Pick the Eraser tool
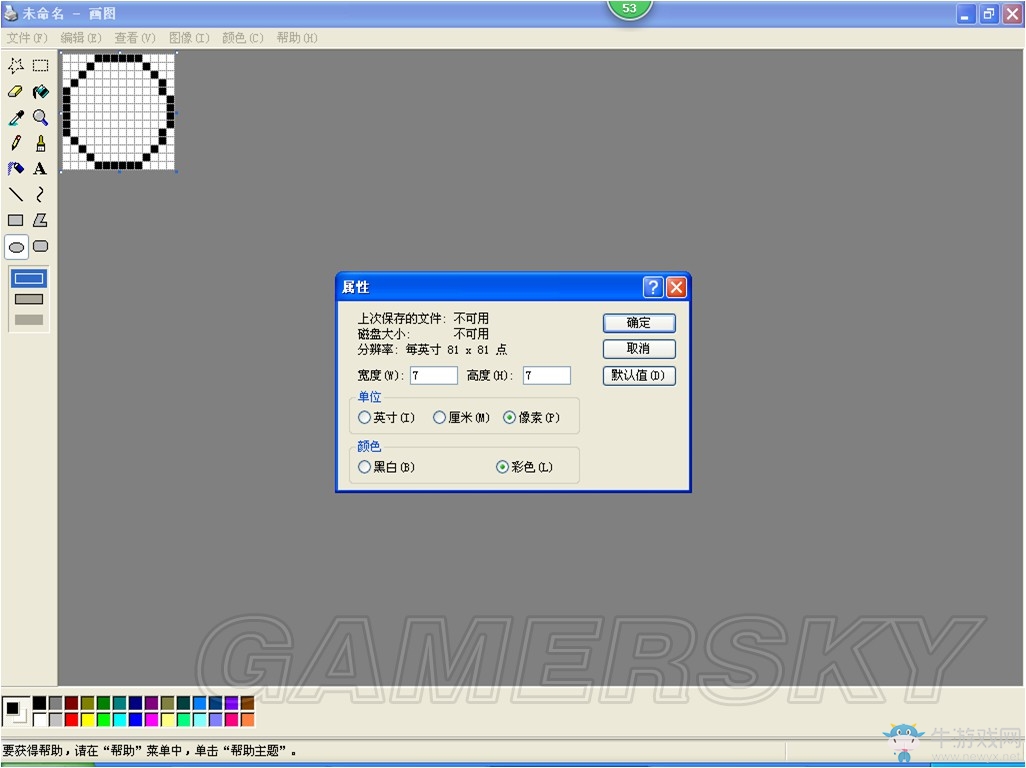This screenshot has width=1026, height=768. pos(16,92)
